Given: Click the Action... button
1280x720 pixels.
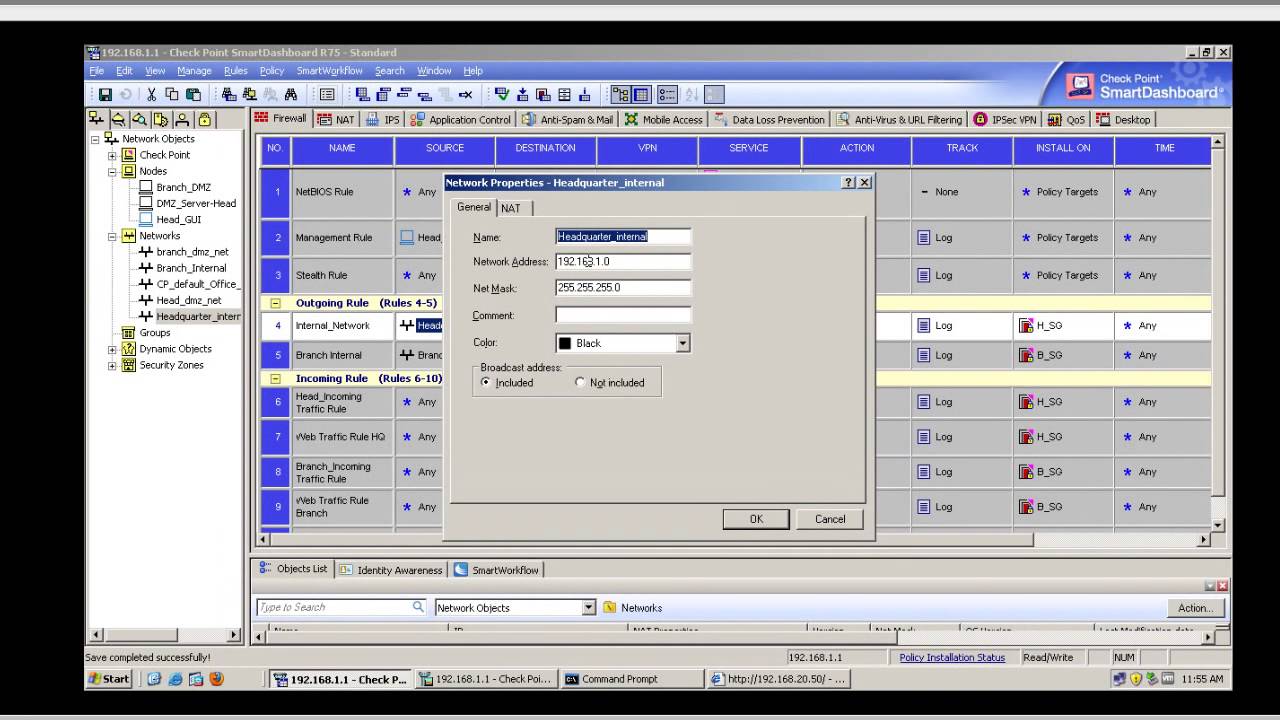Looking at the screenshot, I should tap(1195, 608).
